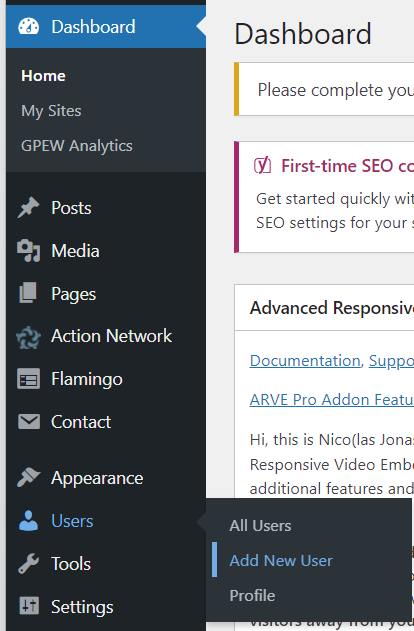Open My Sites under Dashboard
Viewport: 414px width, 631px height.
pos(51,111)
